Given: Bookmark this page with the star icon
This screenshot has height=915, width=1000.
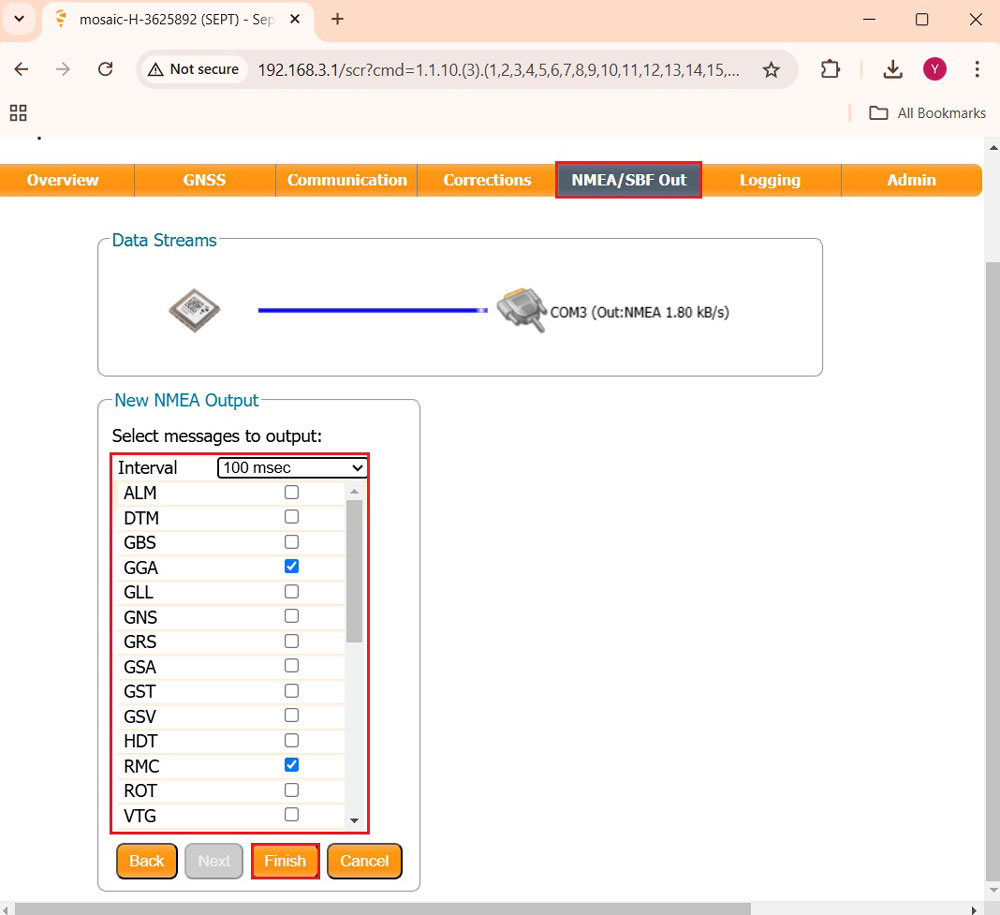Looking at the screenshot, I should pyautogui.click(x=771, y=70).
